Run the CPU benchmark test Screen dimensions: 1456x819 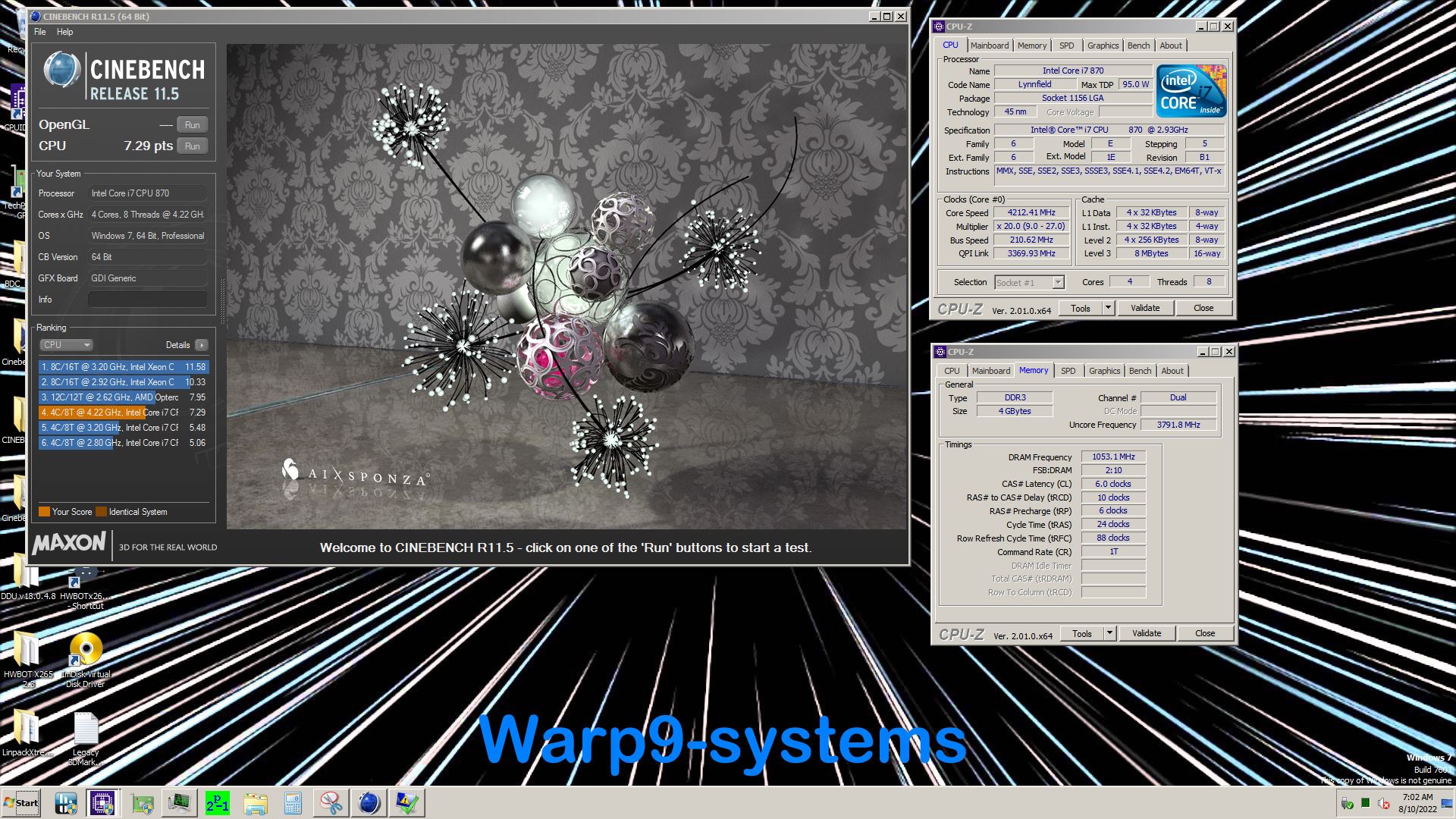pos(193,146)
